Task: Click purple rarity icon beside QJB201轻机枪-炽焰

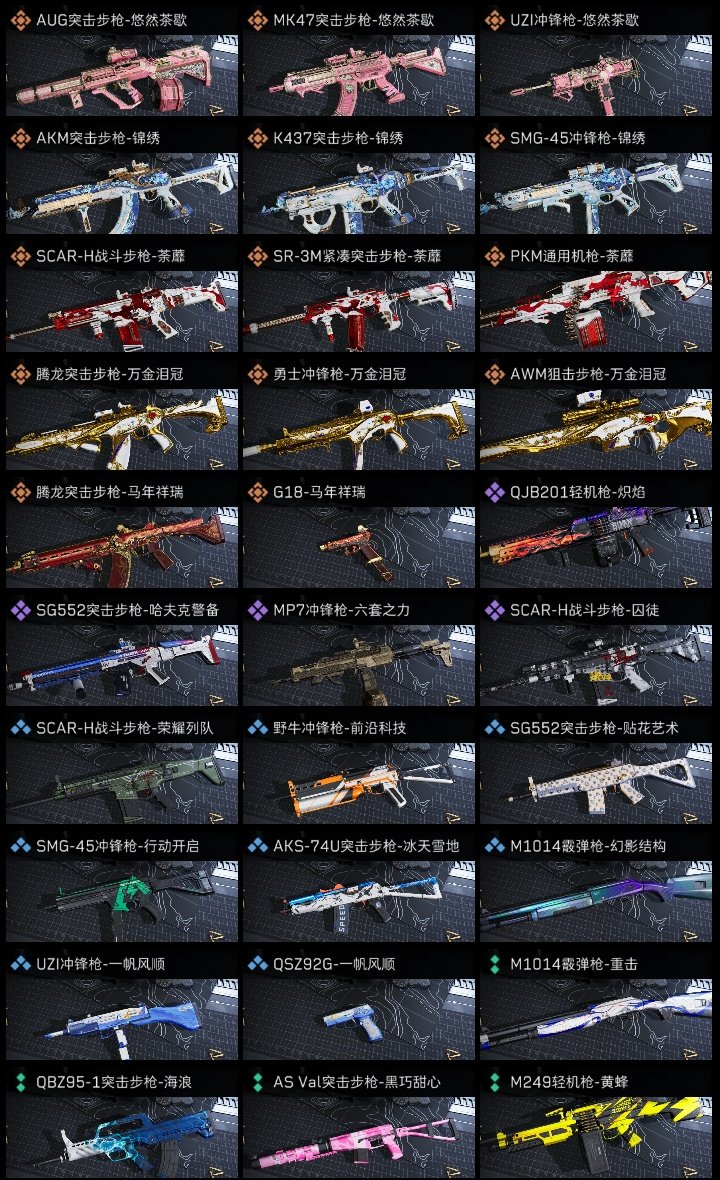Action: pyautogui.click(x=494, y=492)
